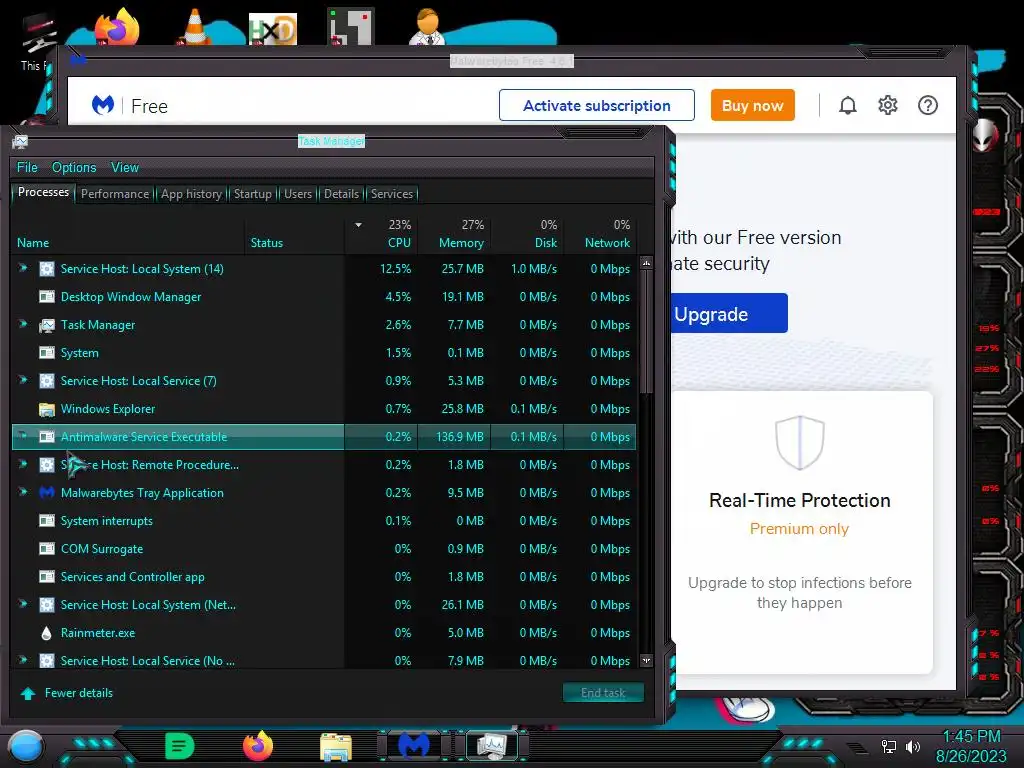Switch to the App history tab
The height and width of the screenshot is (768, 1024).
[191, 194]
